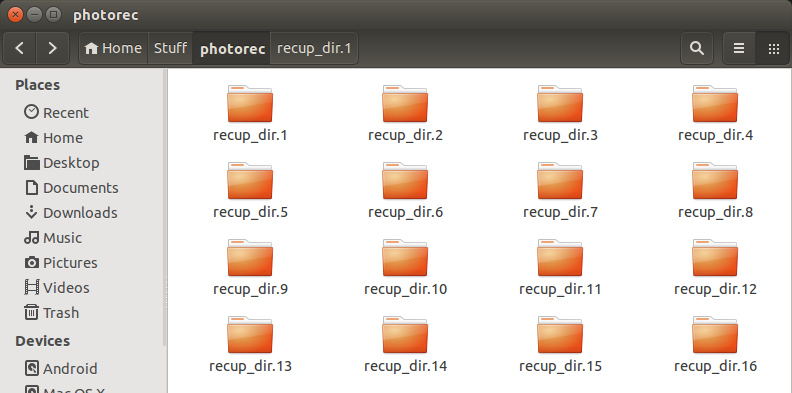This screenshot has height=393, width=792.
Task: Go back with the left arrow button
Action: [x=20, y=48]
